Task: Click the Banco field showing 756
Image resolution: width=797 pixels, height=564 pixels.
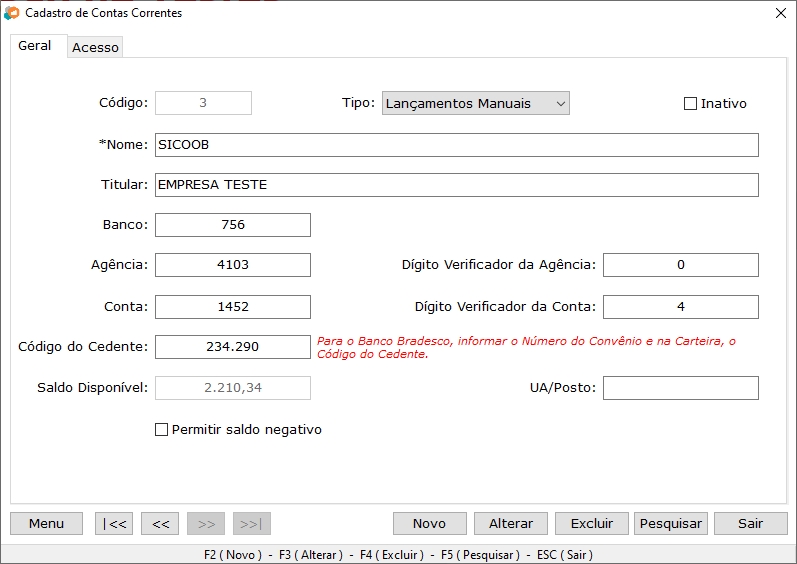Action: 233,225
